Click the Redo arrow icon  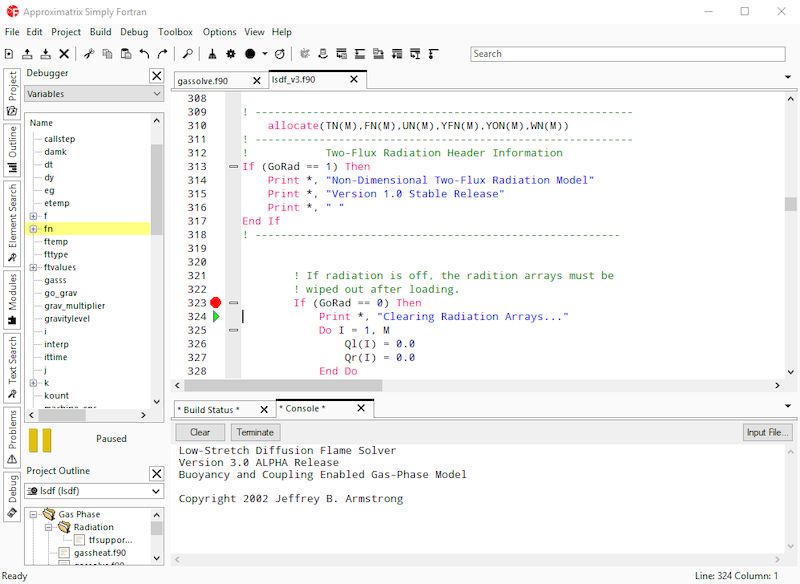(164, 55)
